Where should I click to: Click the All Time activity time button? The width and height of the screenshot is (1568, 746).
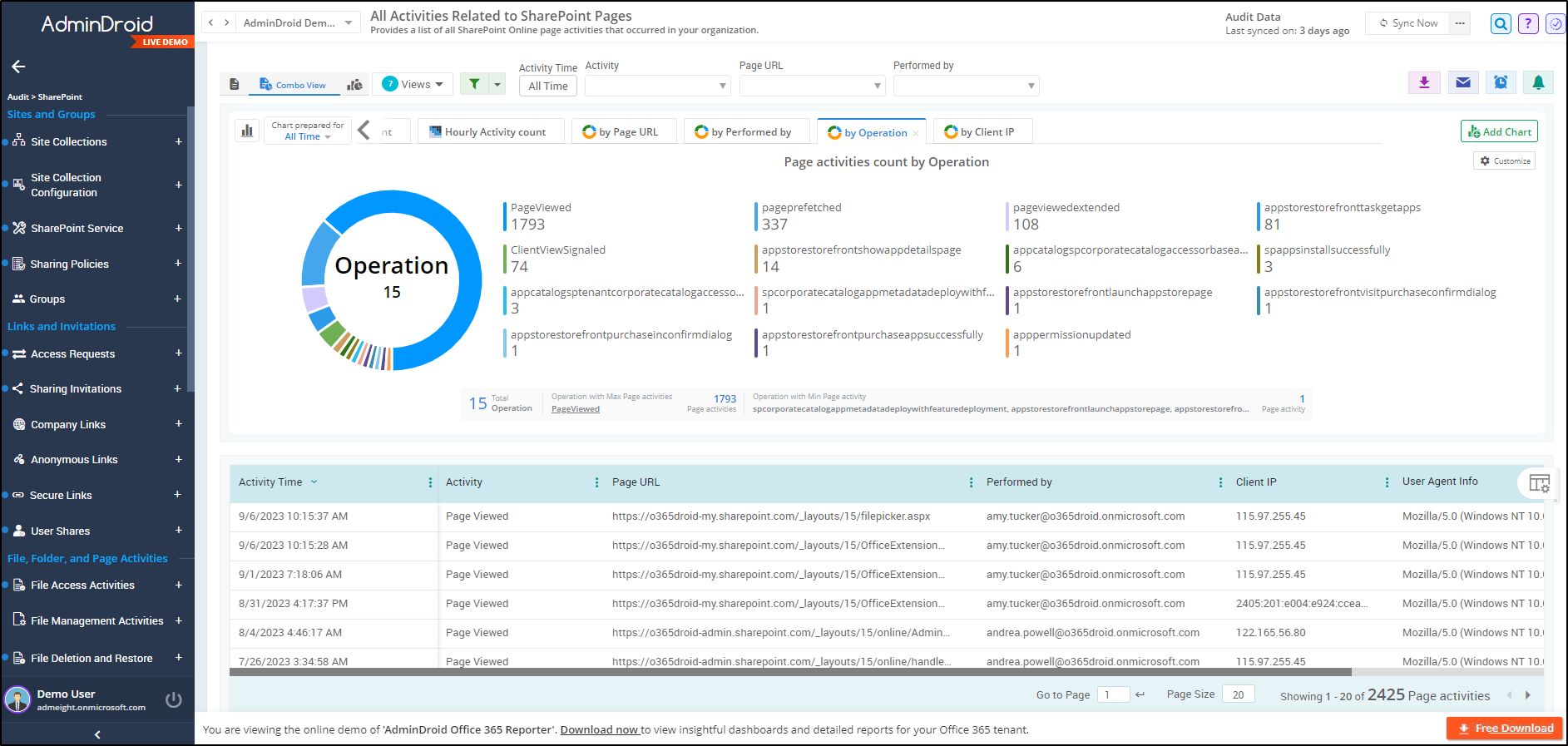[548, 86]
